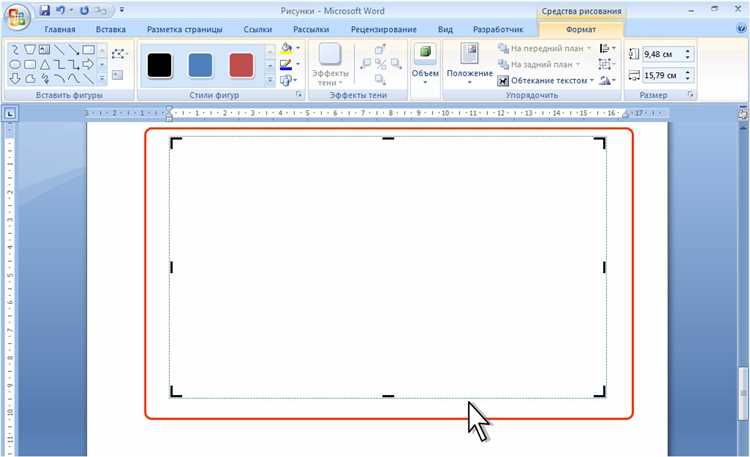The width and height of the screenshot is (750, 457).
Task: Customize Quick Access Toolbar dropdown
Action: point(121,10)
